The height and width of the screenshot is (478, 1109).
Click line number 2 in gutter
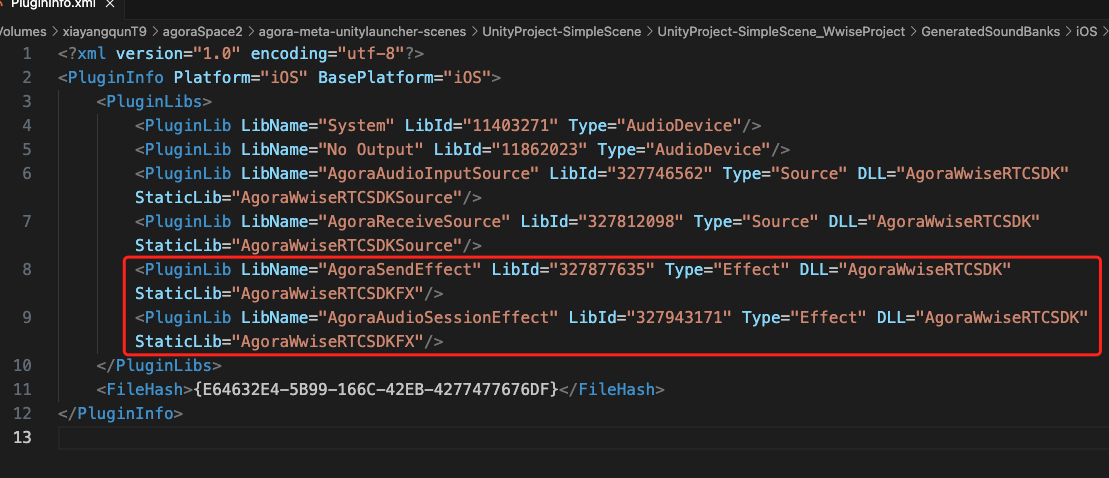tap(27, 78)
